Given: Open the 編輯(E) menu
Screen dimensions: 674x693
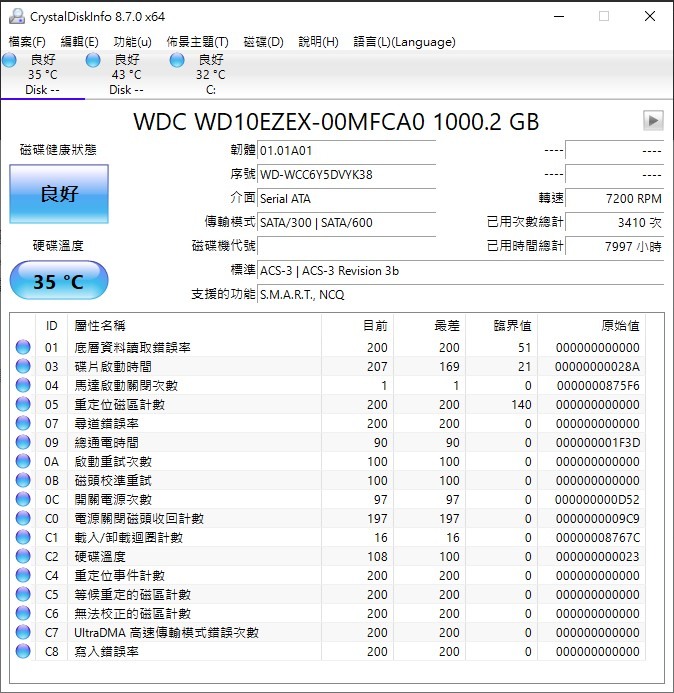Looking at the screenshot, I should point(80,42).
